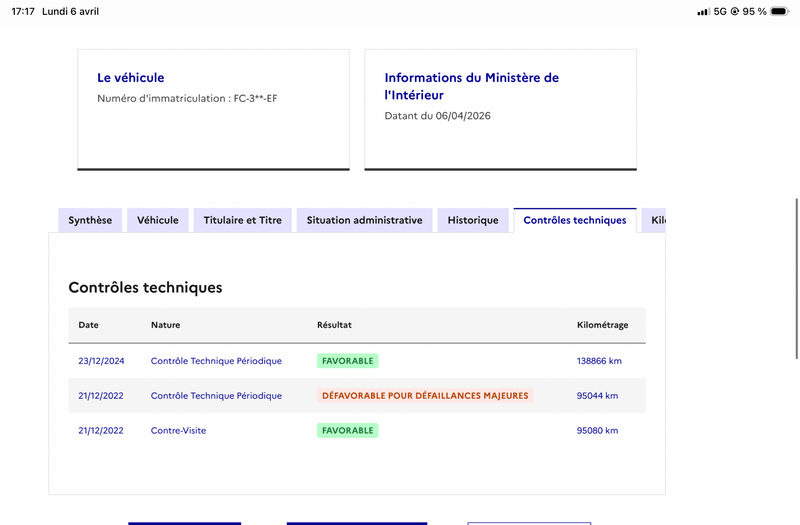Open the Synthèse tab
This screenshot has height=525, width=800.
(x=90, y=220)
